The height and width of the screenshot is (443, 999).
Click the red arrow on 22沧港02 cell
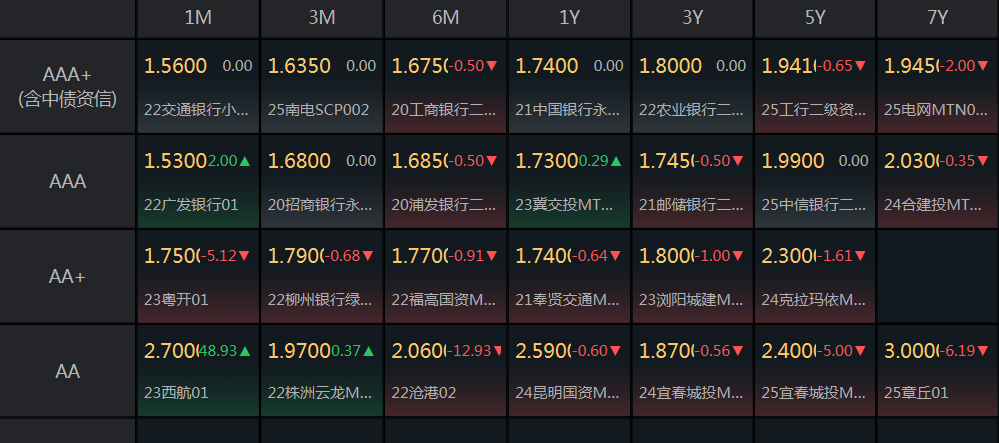(498, 351)
